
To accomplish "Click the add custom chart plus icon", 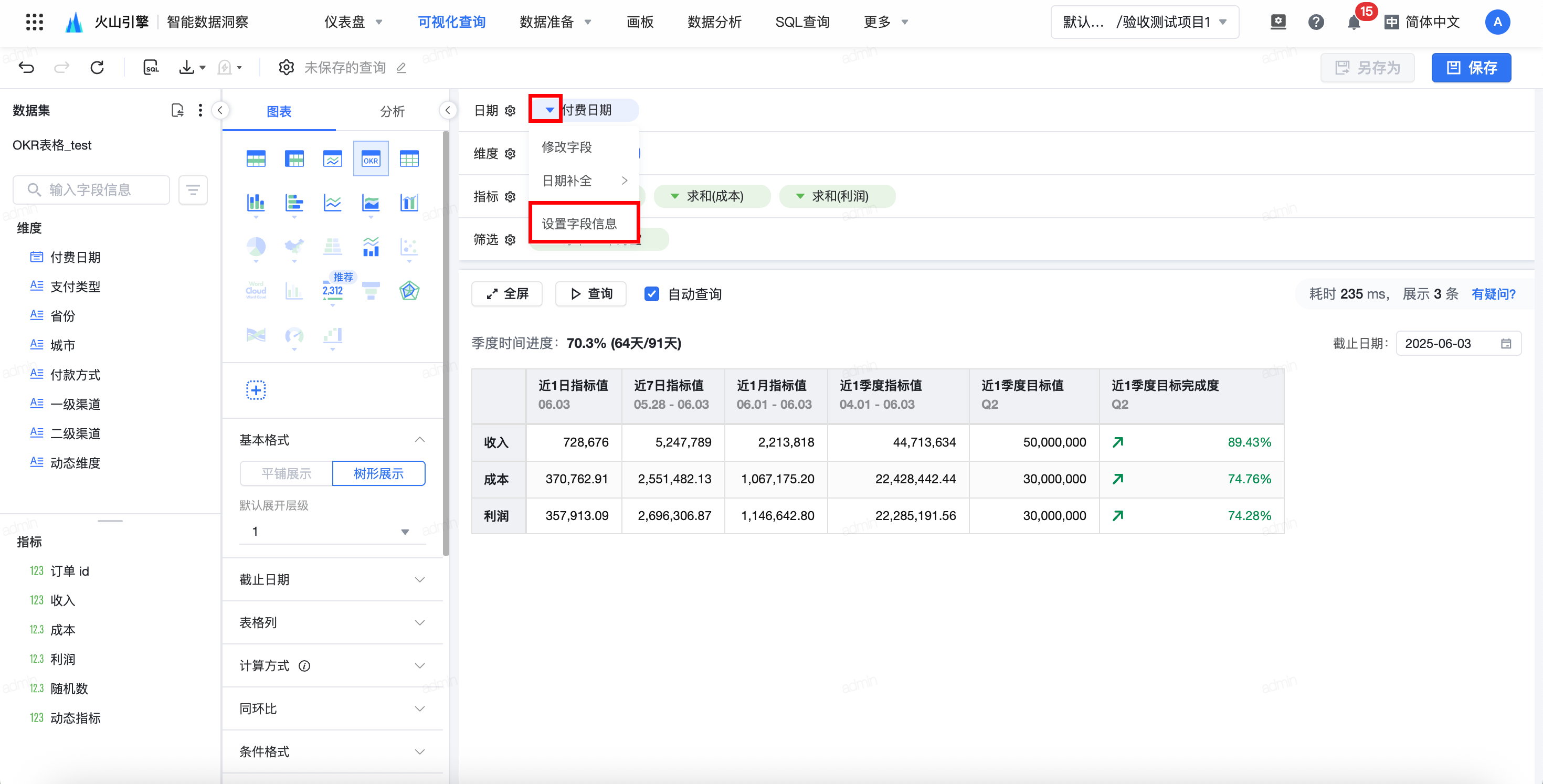I will [x=256, y=390].
